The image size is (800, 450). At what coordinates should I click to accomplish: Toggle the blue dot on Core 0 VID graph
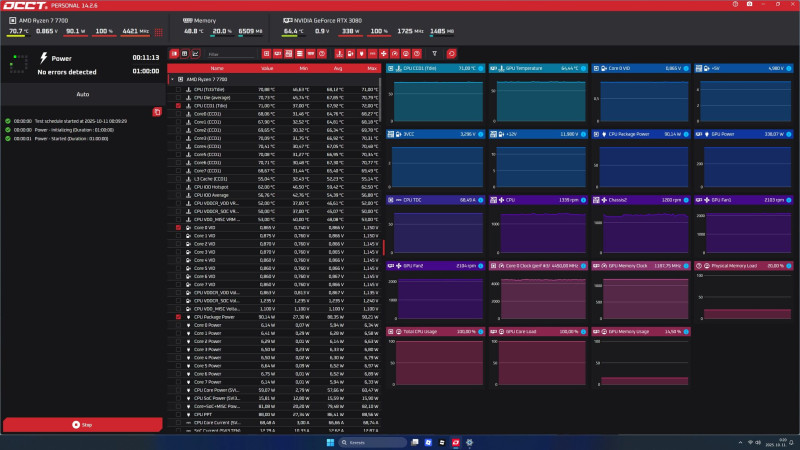click(686, 68)
